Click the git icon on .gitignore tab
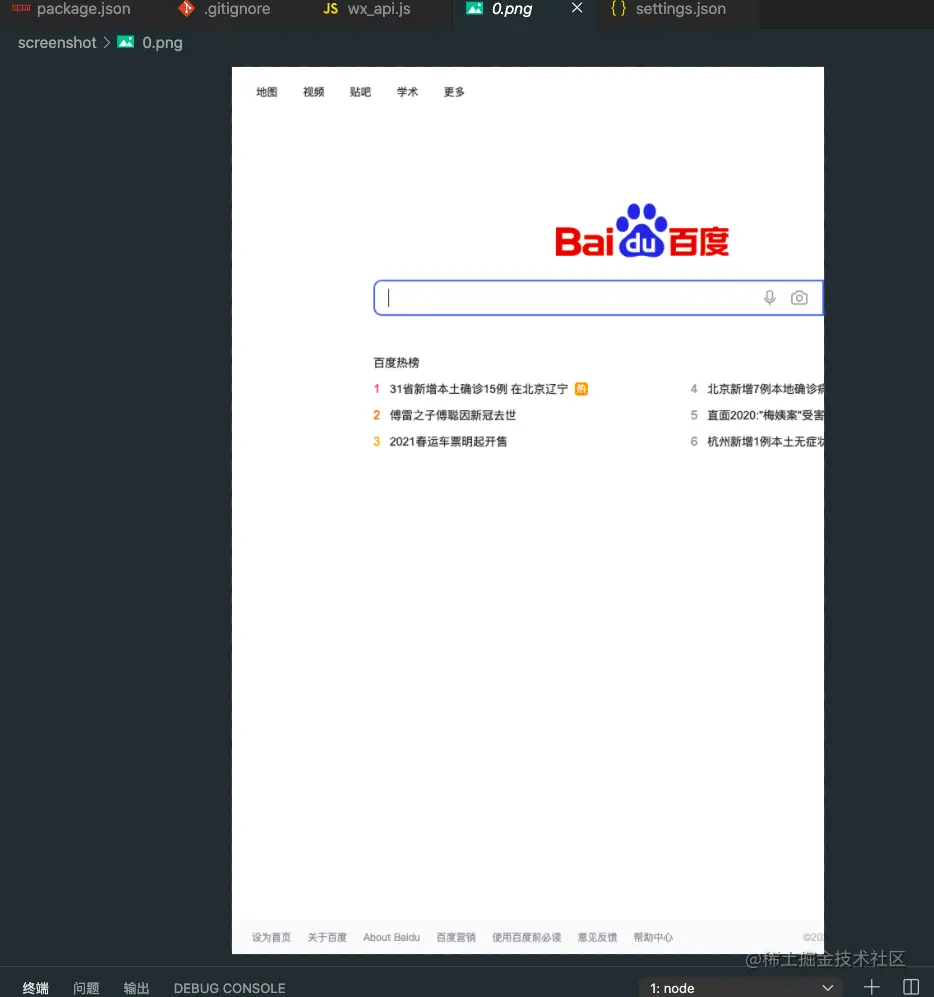This screenshot has width=934, height=997. [x=186, y=9]
